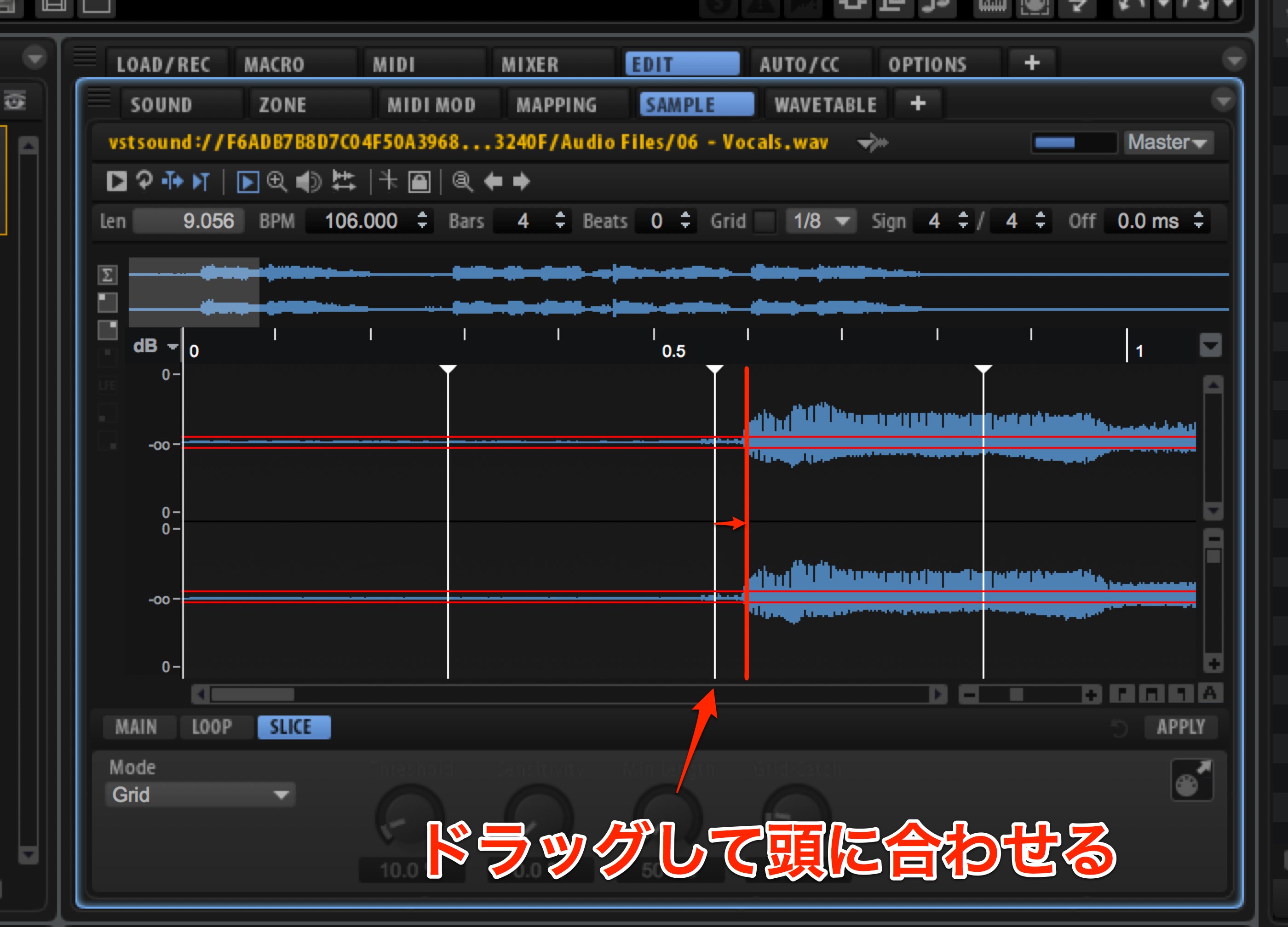Click the left arrow previous icon
The height and width of the screenshot is (927, 1288).
point(493,182)
